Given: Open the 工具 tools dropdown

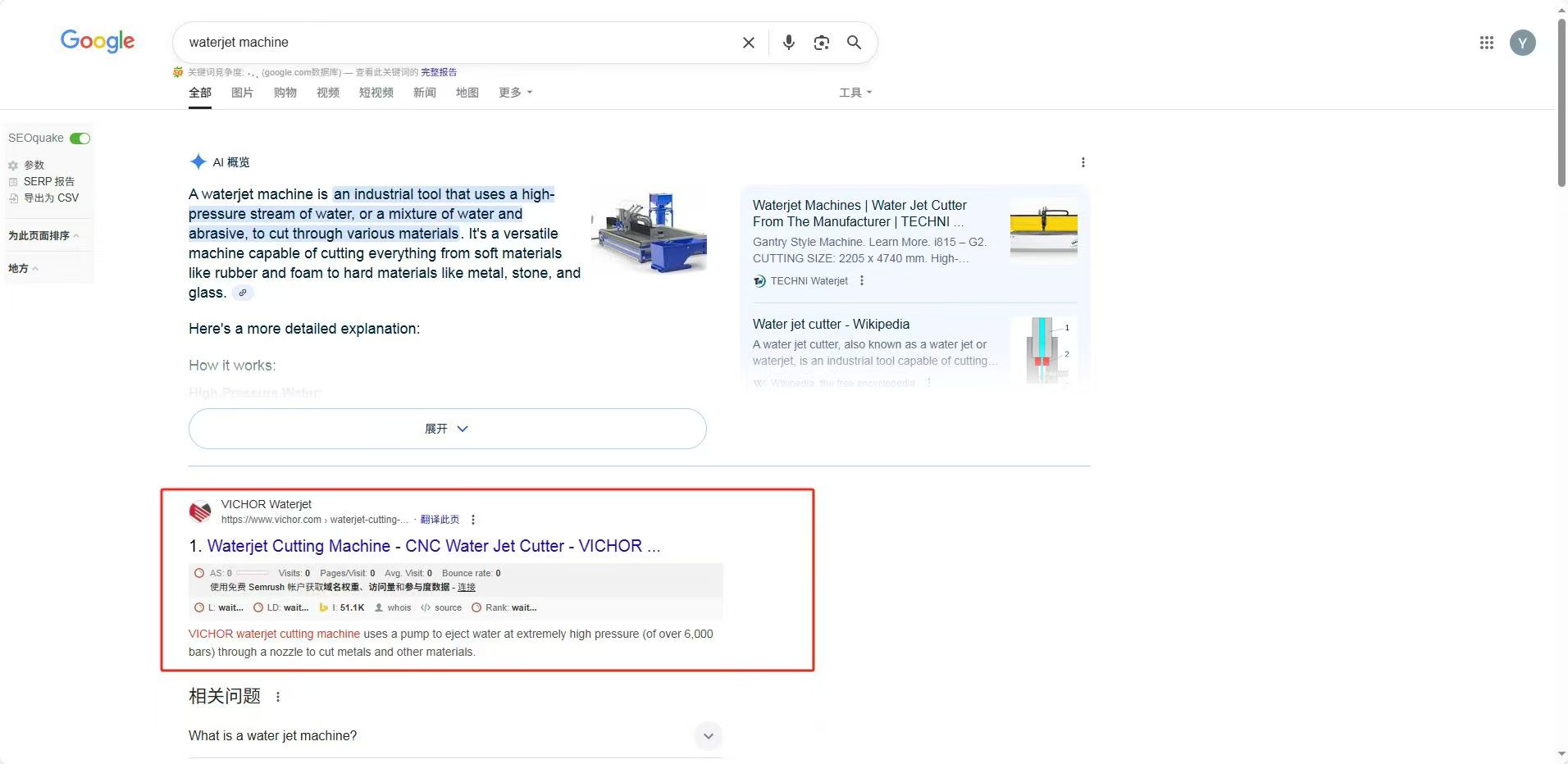Looking at the screenshot, I should click(x=855, y=93).
